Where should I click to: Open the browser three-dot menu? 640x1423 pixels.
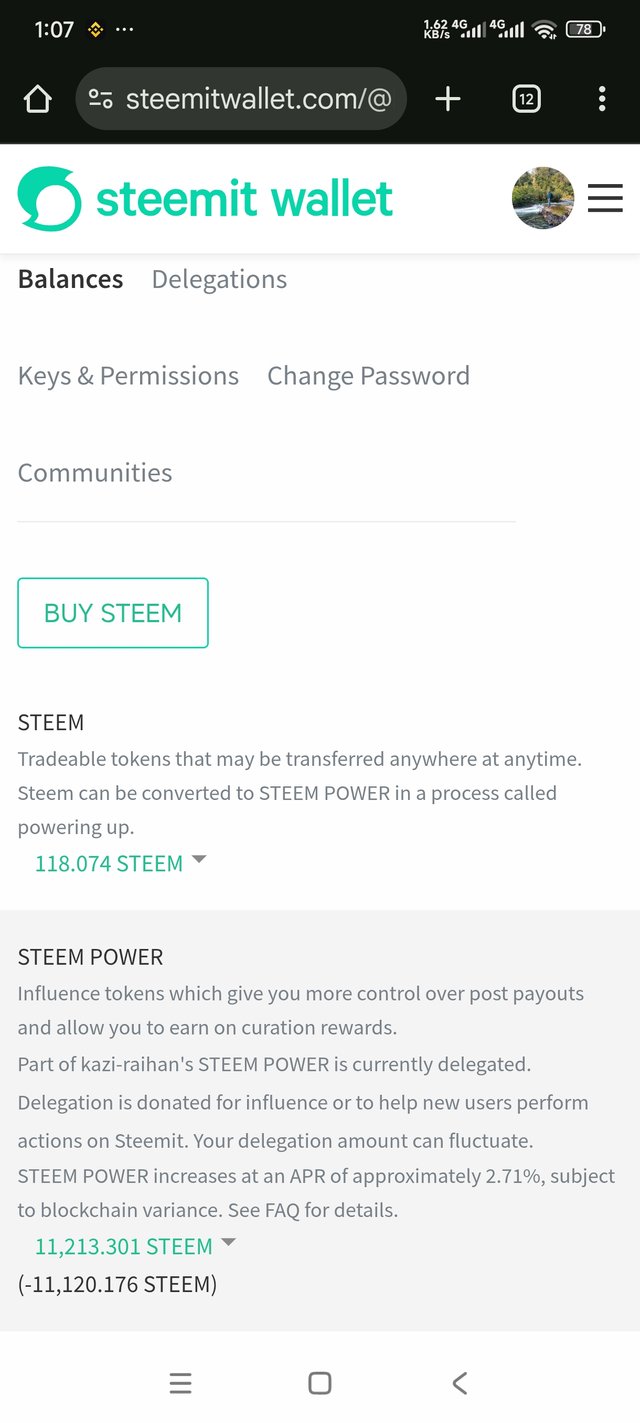[x=601, y=99]
